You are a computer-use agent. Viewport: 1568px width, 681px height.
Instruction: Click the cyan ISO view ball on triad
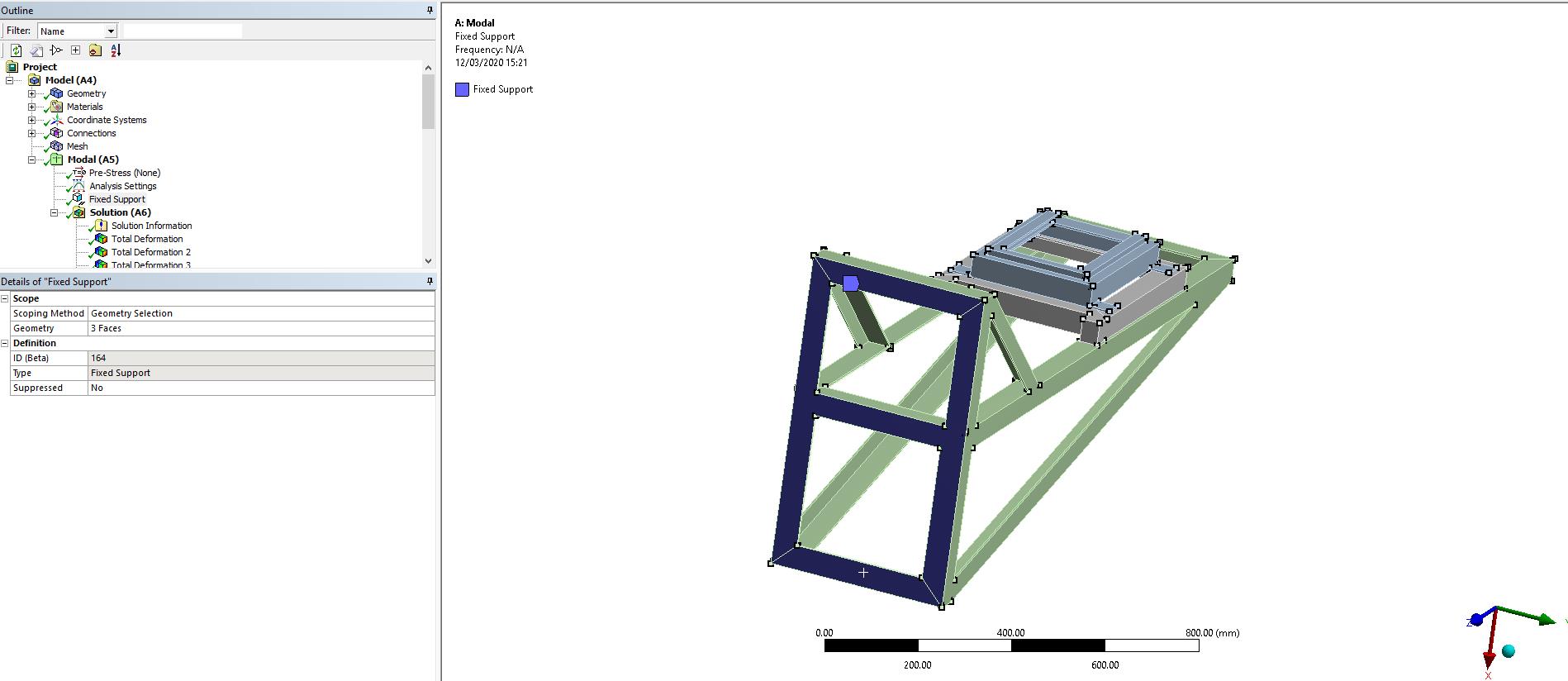coord(1509,651)
